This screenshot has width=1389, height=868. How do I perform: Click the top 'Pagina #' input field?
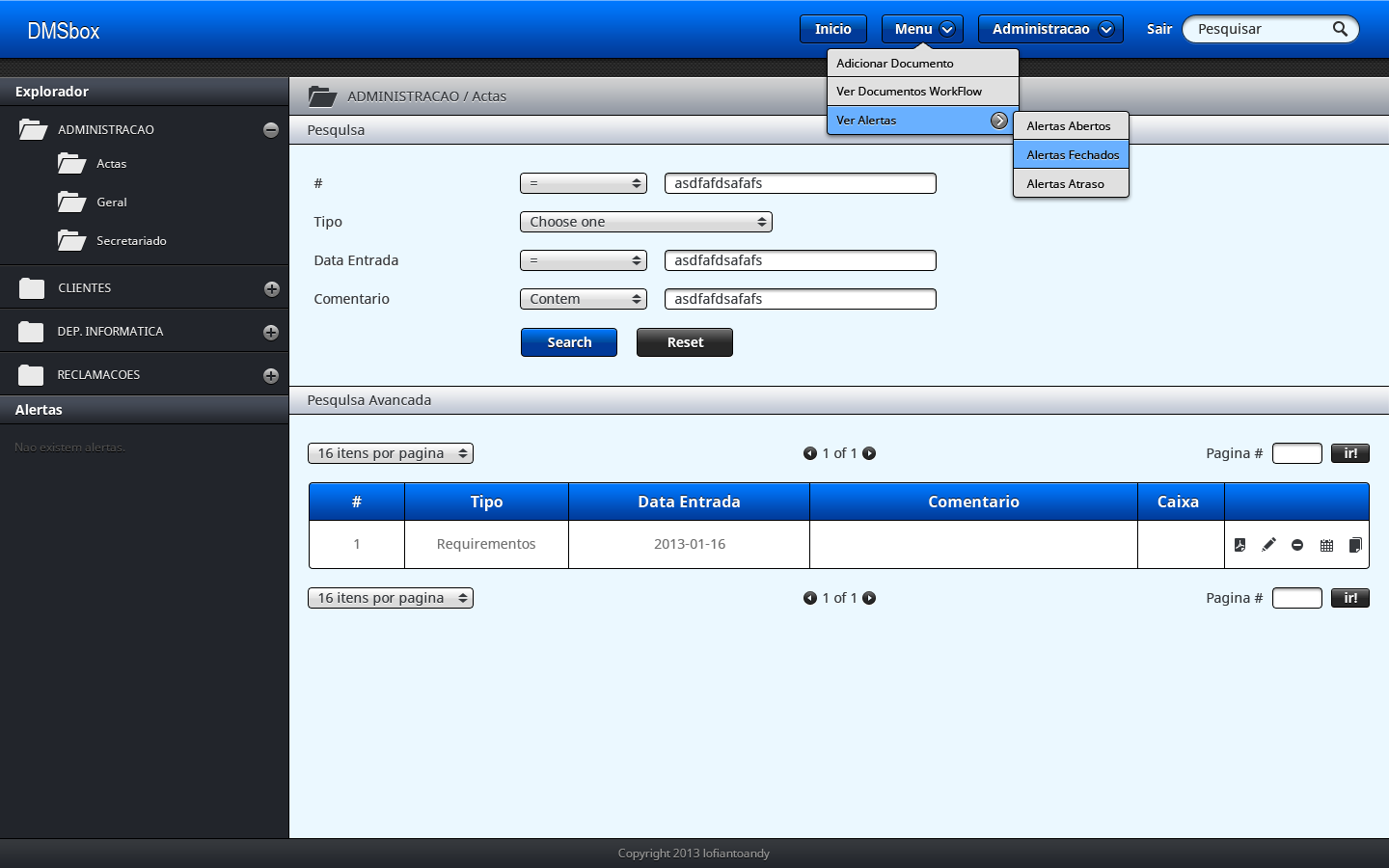[1296, 453]
